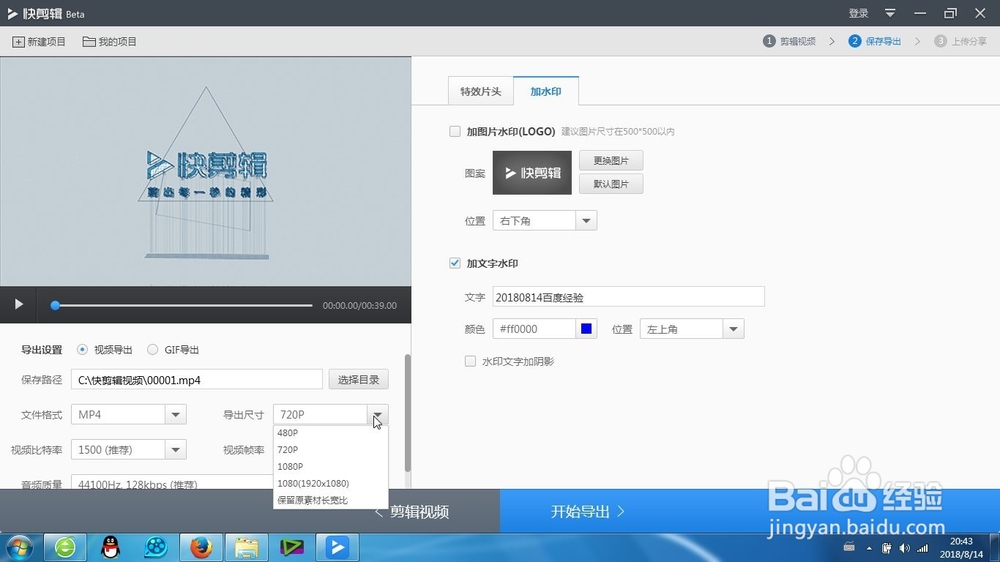The height and width of the screenshot is (562, 1000).
Task: Open the title bar dropdown menu arrow
Action: pyautogui.click(x=890, y=13)
